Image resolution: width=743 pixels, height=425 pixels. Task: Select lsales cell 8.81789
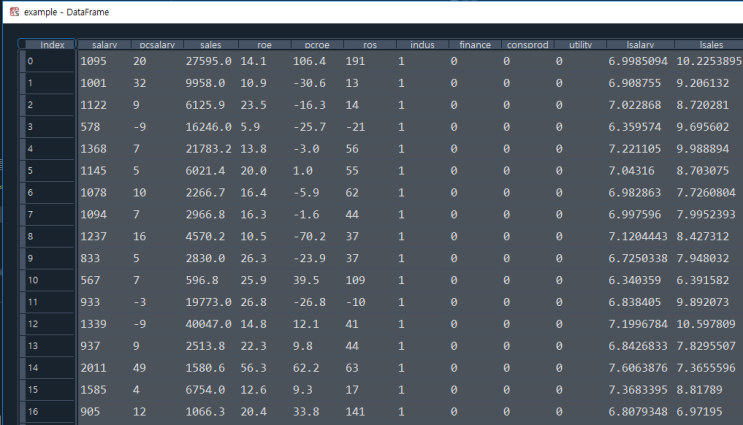tap(699, 389)
